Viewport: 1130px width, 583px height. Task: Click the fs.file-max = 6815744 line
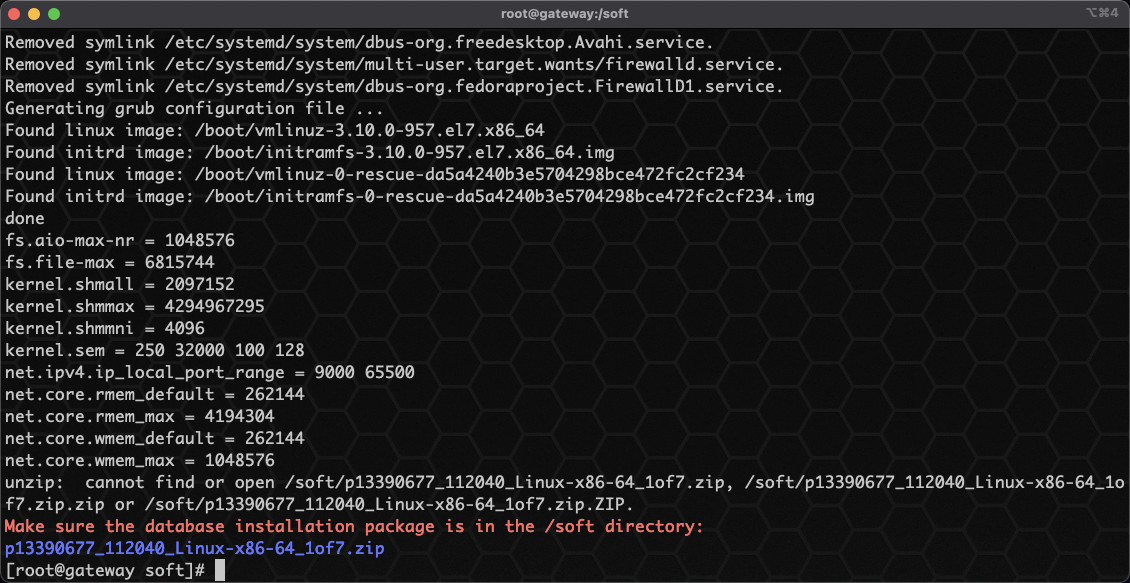[110, 262]
